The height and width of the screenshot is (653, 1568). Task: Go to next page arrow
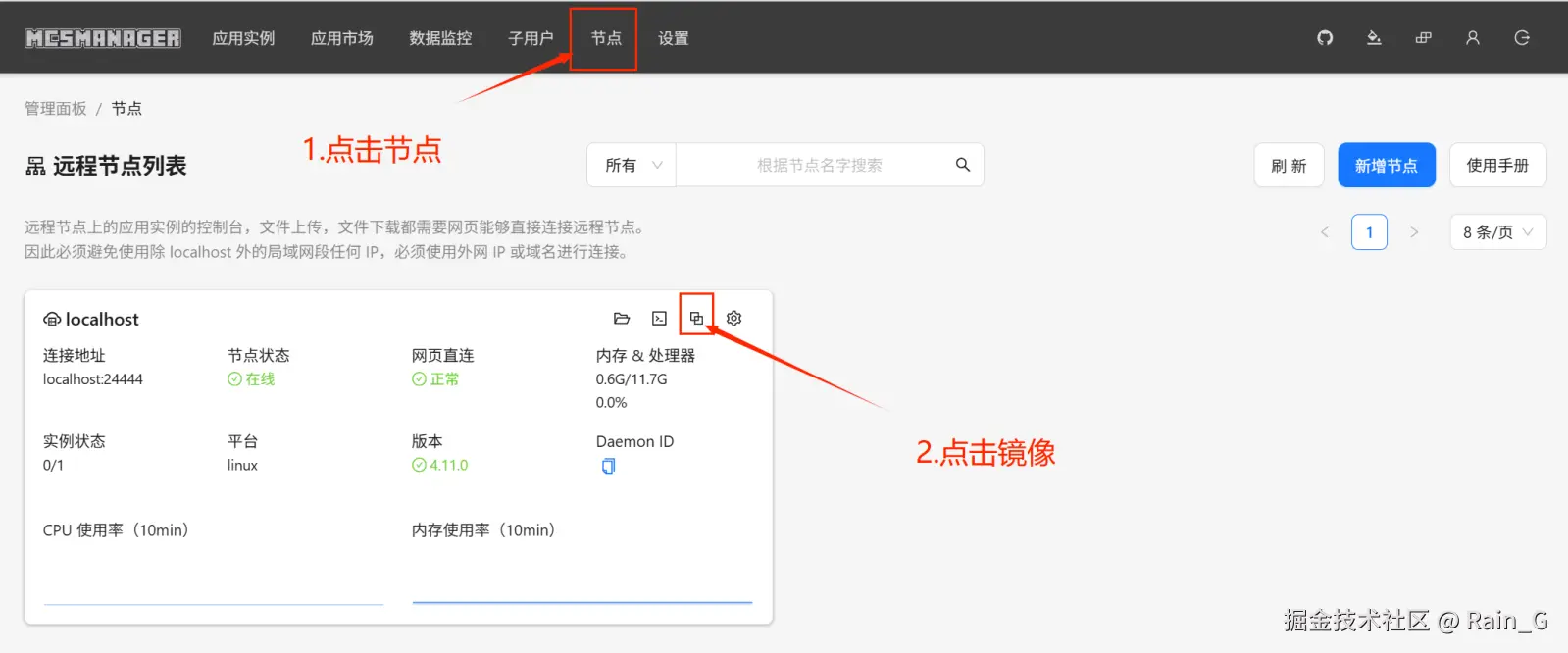click(1414, 232)
